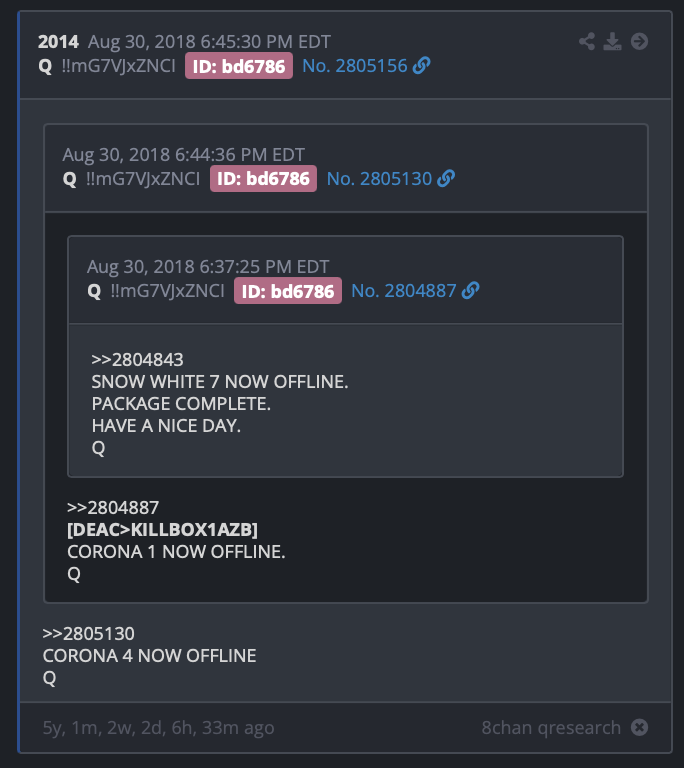Click the top tripcode !!mG7VJxZNCI
684x768 pixels.
pos(118,66)
